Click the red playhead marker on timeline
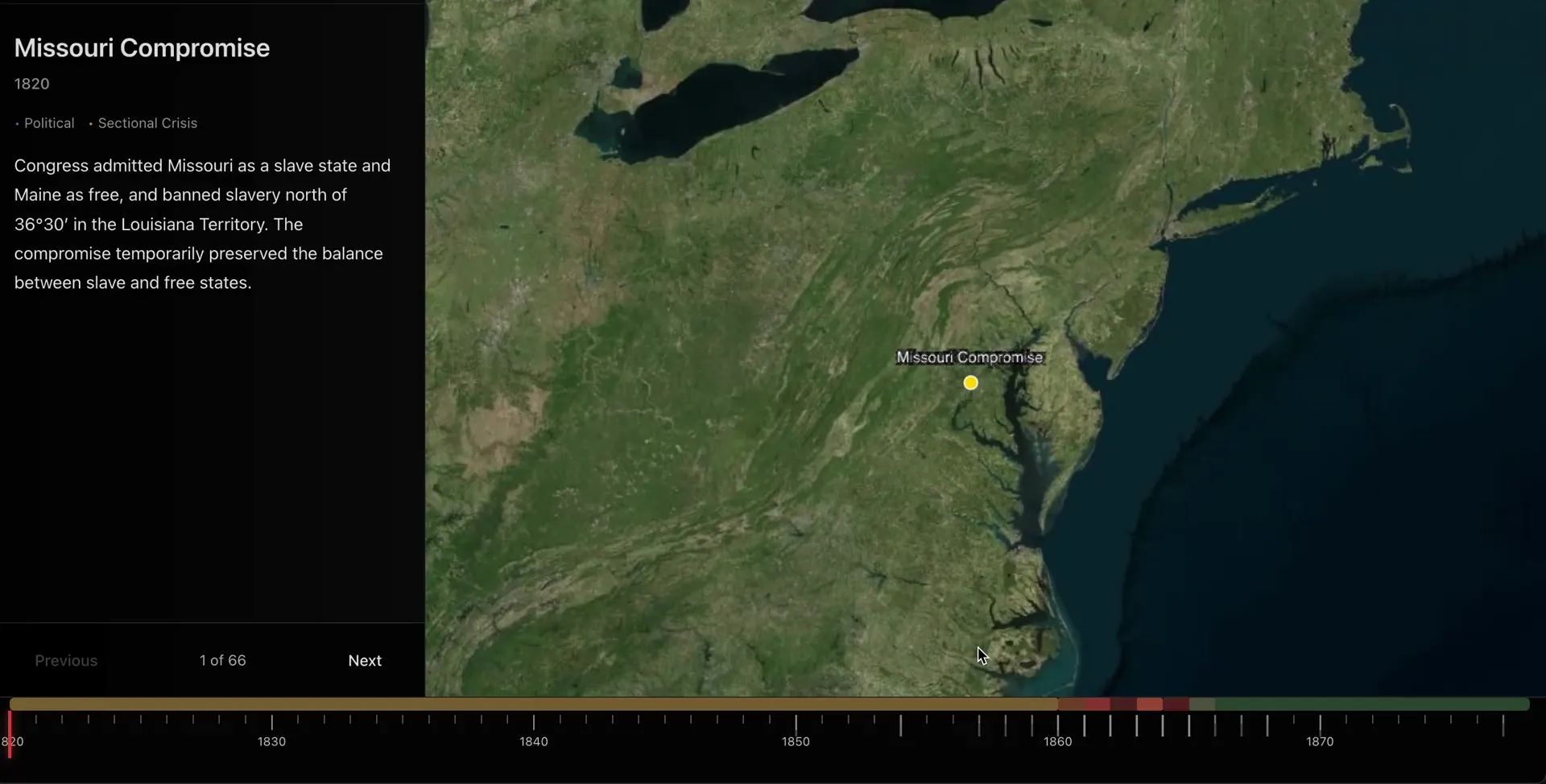The height and width of the screenshot is (784, 1546). [10, 734]
